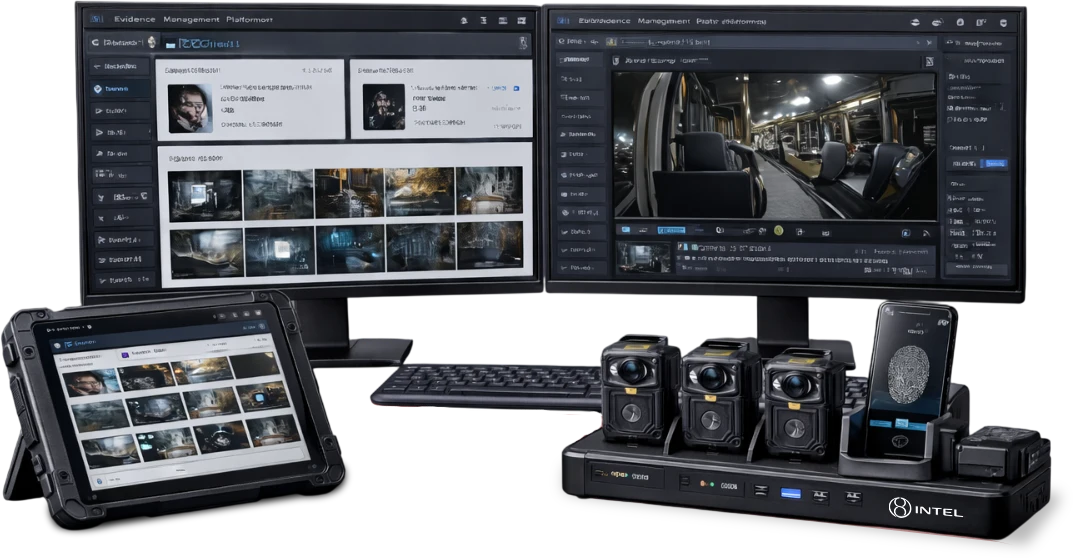
Task: Select last thumbnail in left monitor gallery top row
Action: click(x=489, y=191)
